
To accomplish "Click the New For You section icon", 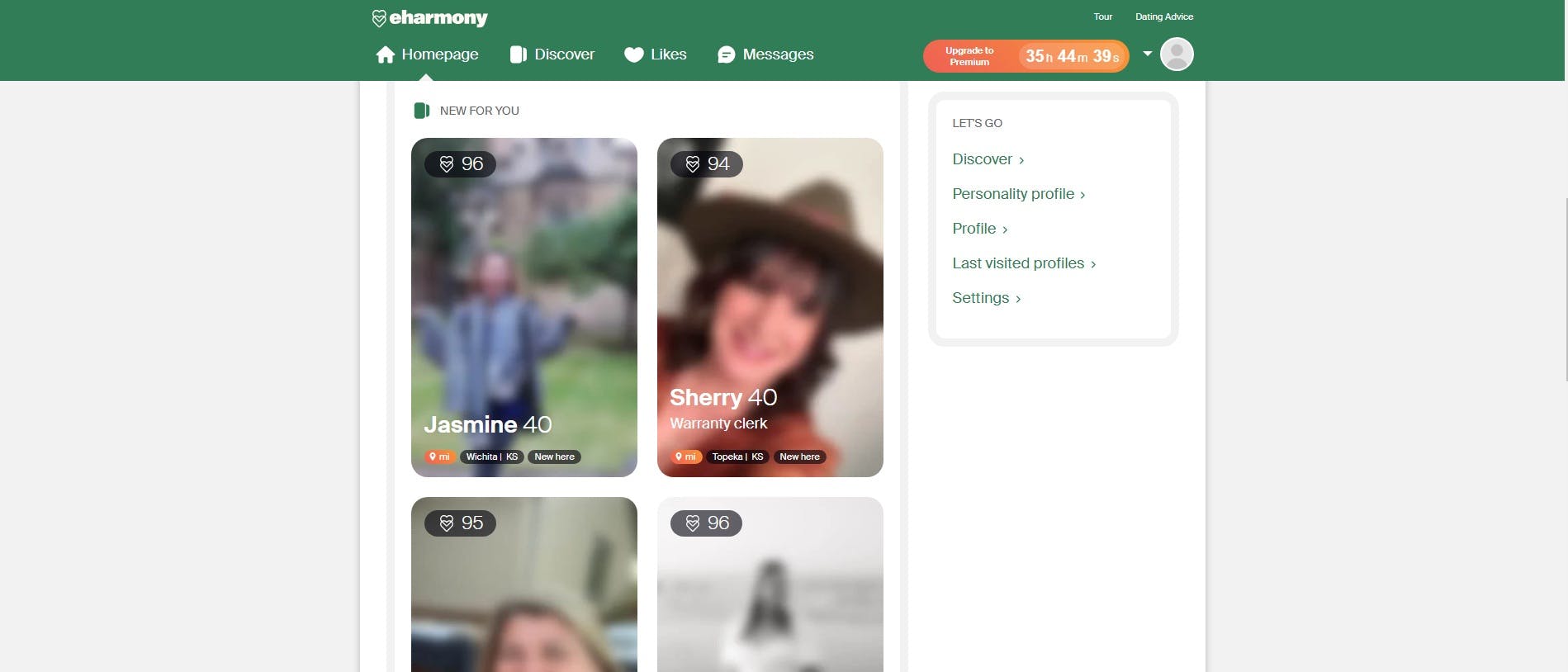I will pyautogui.click(x=421, y=111).
